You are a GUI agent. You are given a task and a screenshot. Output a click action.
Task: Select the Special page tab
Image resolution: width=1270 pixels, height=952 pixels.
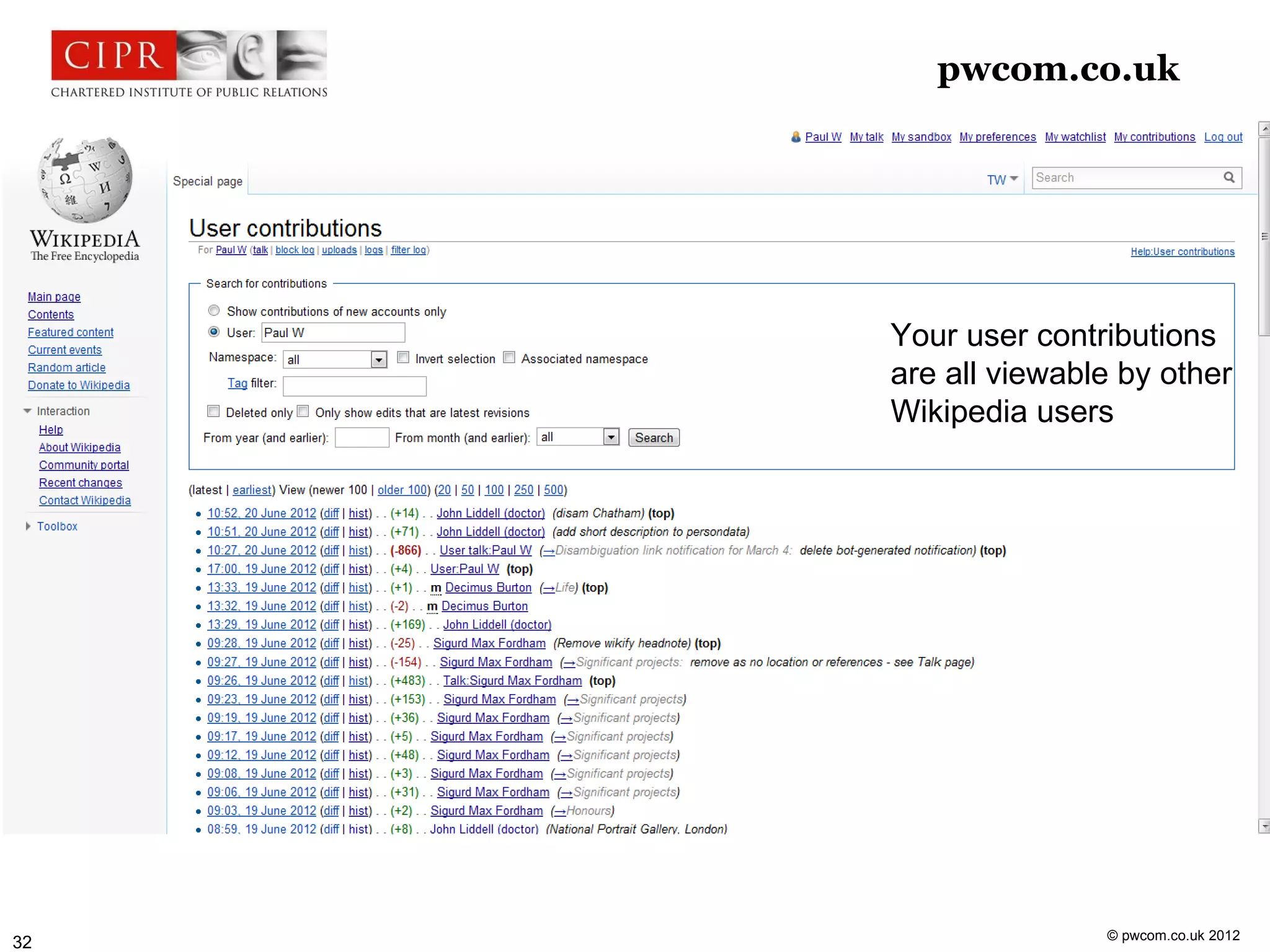(x=208, y=181)
